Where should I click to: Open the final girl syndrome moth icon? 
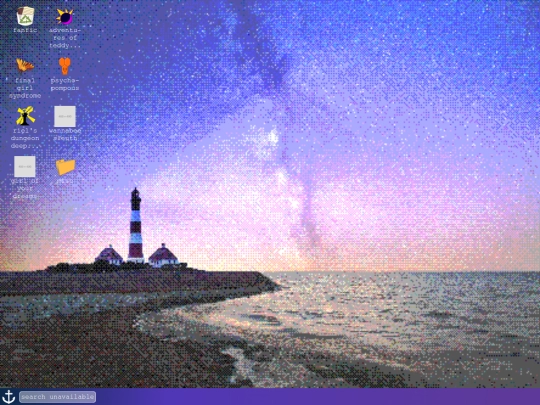point(25,66)
